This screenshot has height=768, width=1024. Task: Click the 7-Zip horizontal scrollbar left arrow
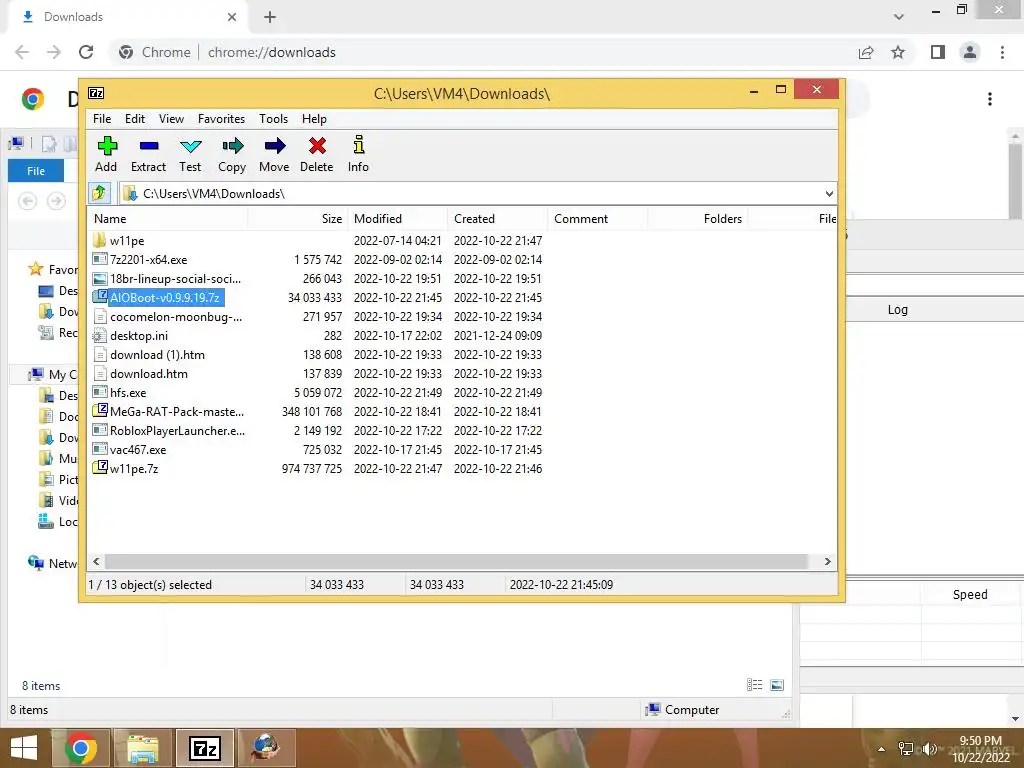(x=97, y=562)
